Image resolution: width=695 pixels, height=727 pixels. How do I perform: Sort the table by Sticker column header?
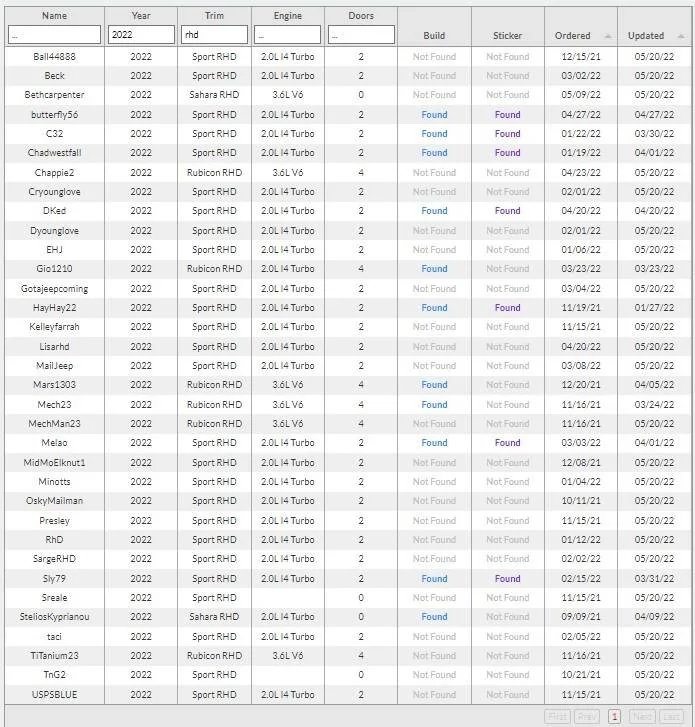click(x=507, y=36)
